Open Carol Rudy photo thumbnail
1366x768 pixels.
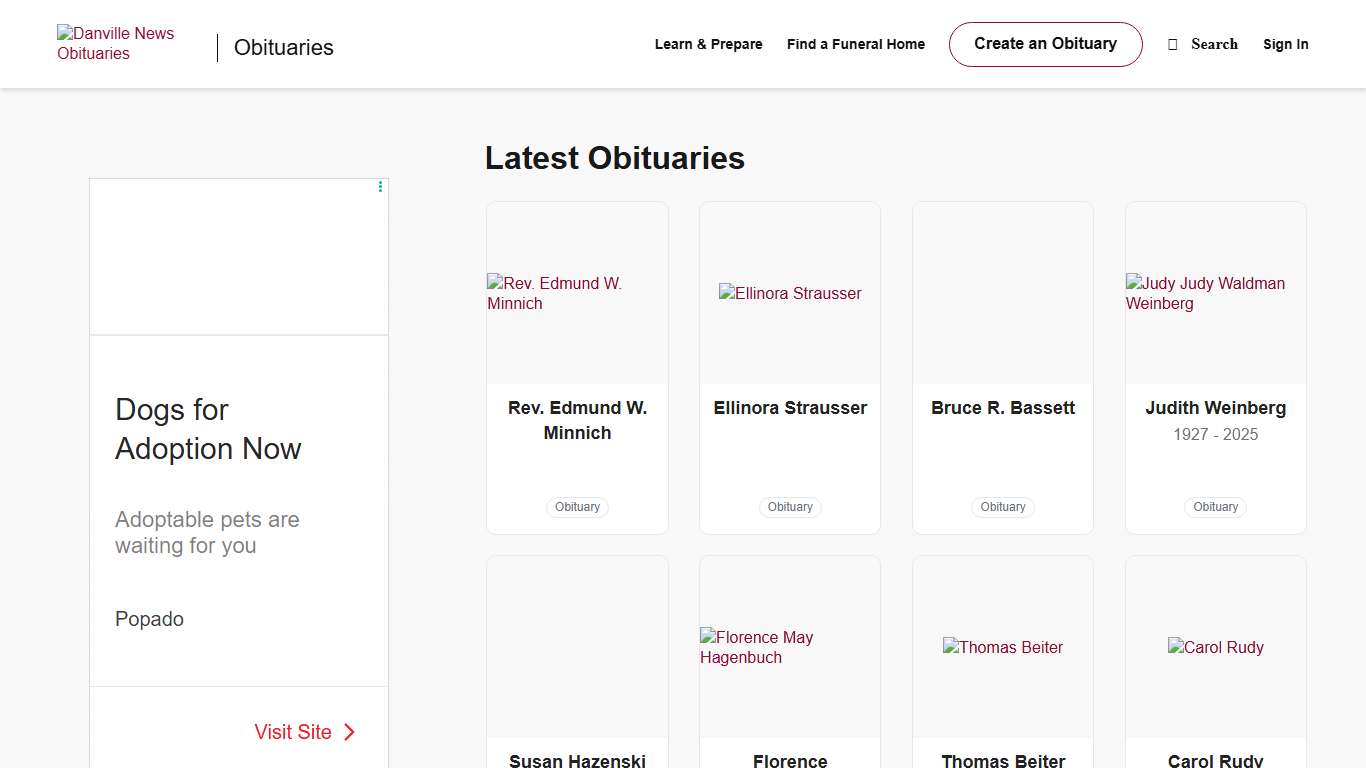(1215, 647)
